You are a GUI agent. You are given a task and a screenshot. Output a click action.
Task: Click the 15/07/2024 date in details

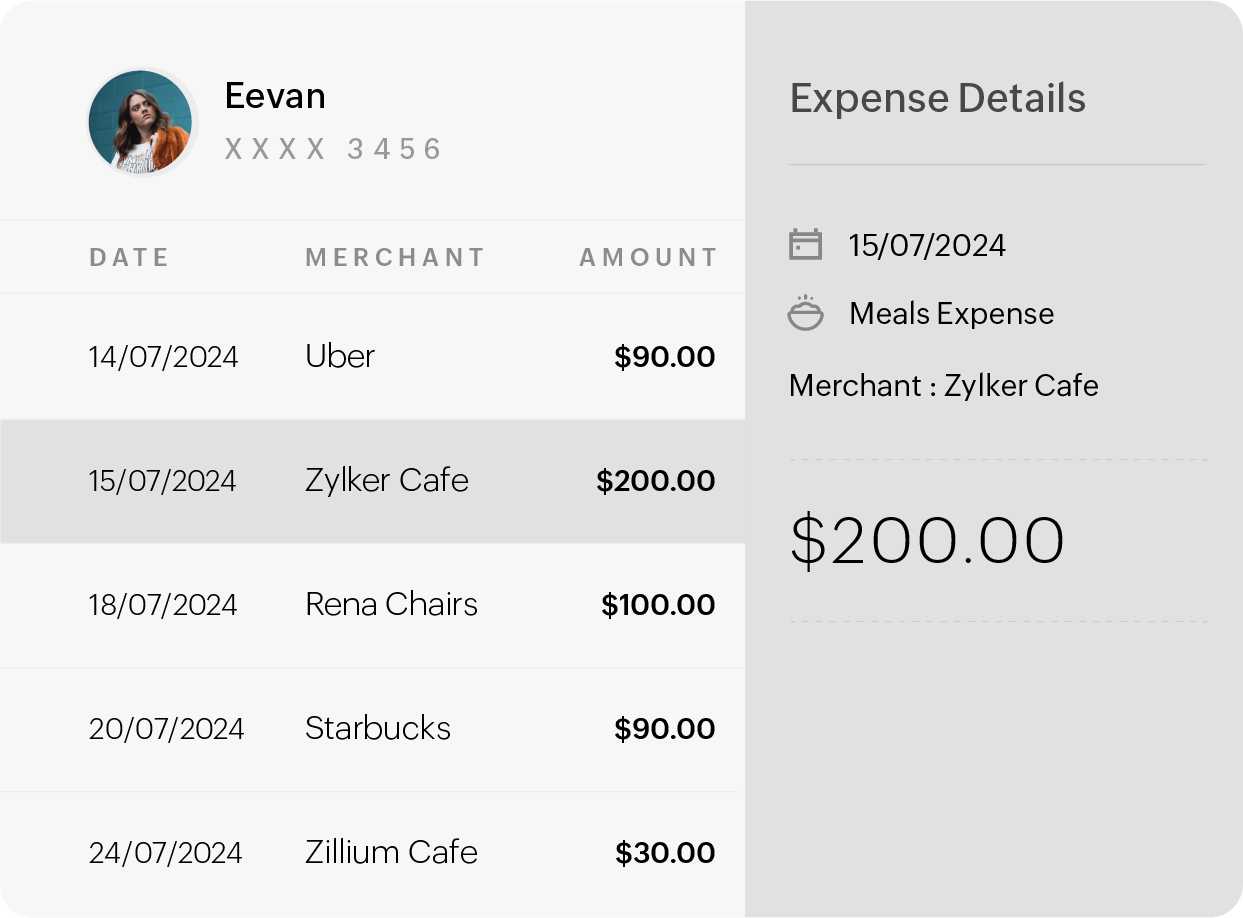tap(926, 244)
